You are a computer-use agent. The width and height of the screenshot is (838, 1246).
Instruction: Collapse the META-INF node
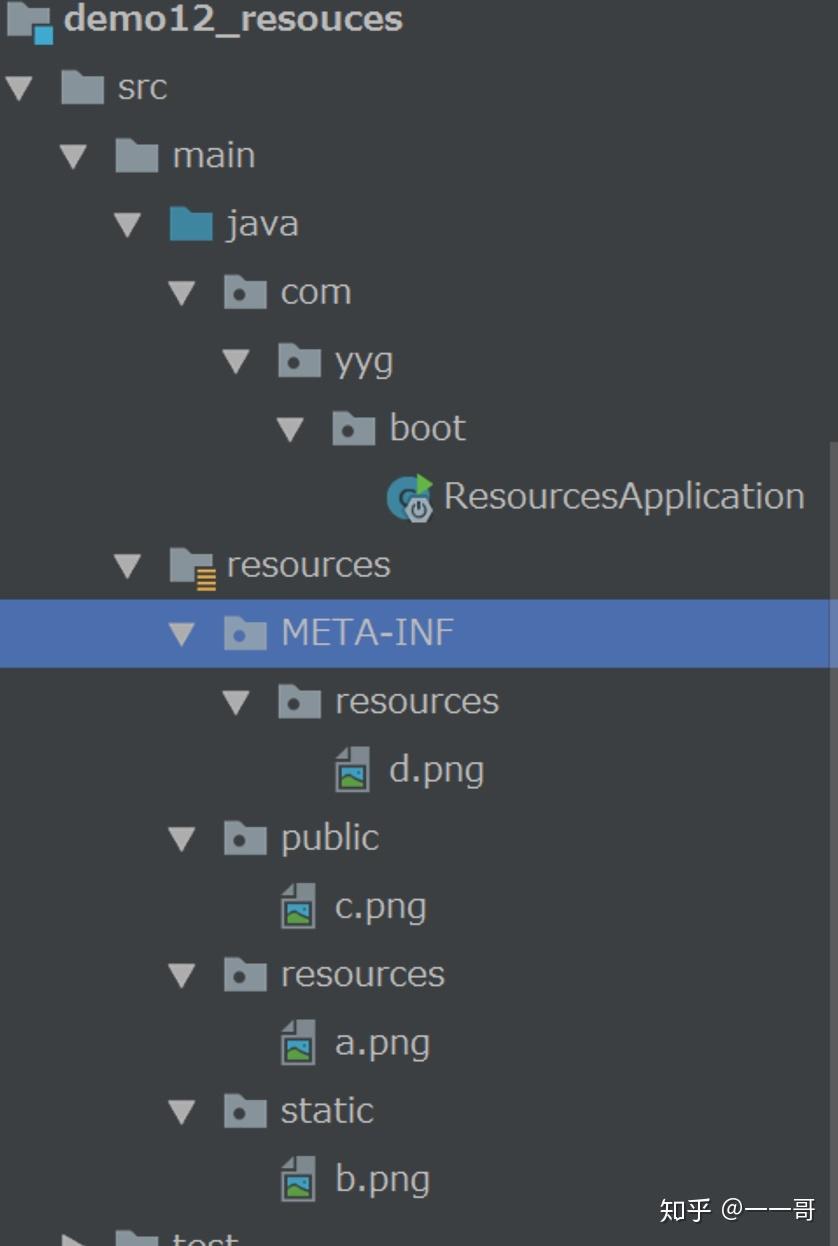click(181, 633)
